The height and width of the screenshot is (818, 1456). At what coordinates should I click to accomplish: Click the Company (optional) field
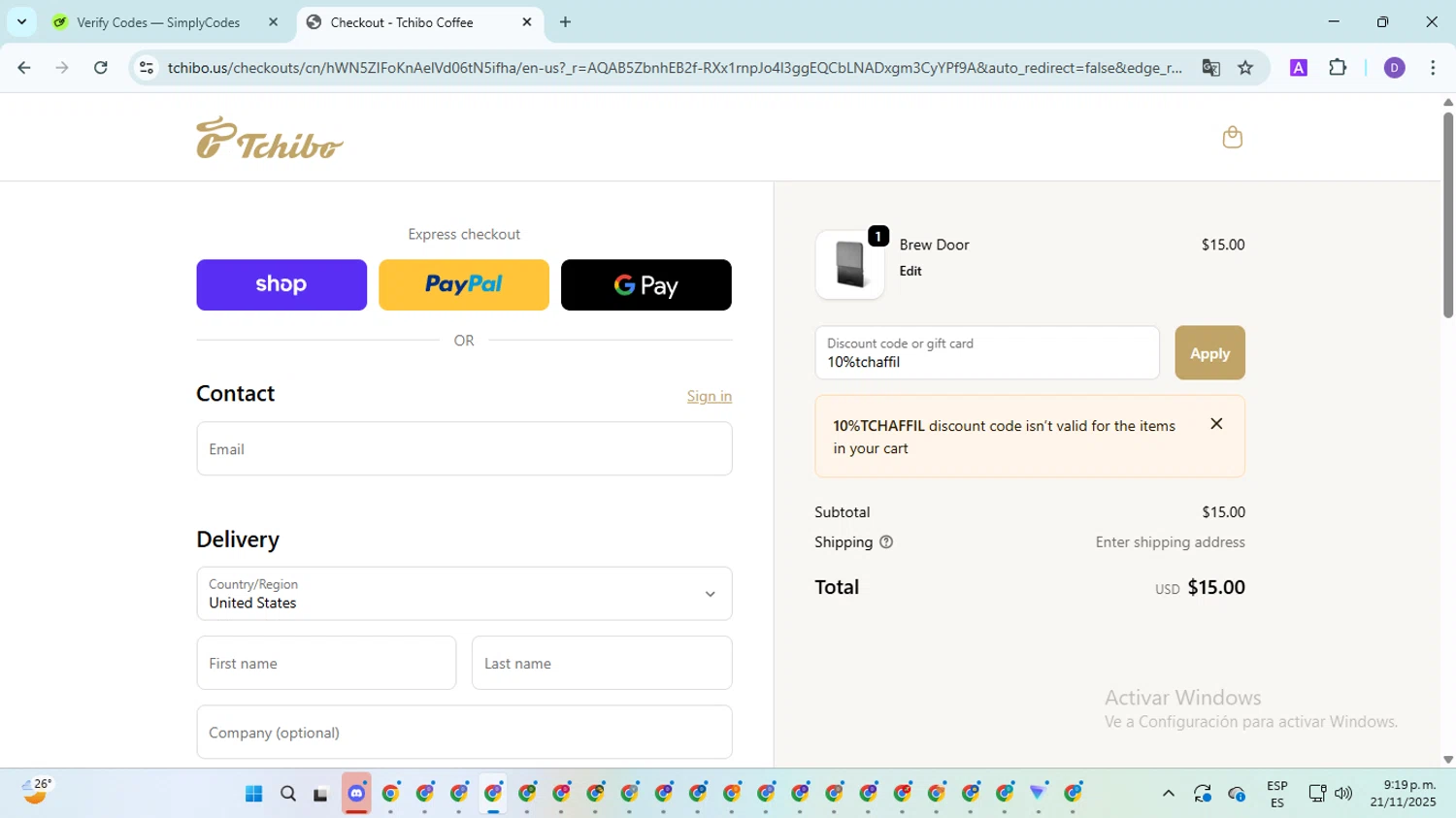(464, 732)
